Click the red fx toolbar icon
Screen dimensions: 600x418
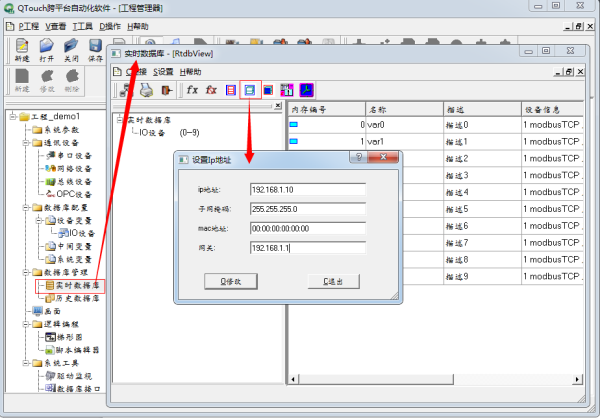pos(211,90)
